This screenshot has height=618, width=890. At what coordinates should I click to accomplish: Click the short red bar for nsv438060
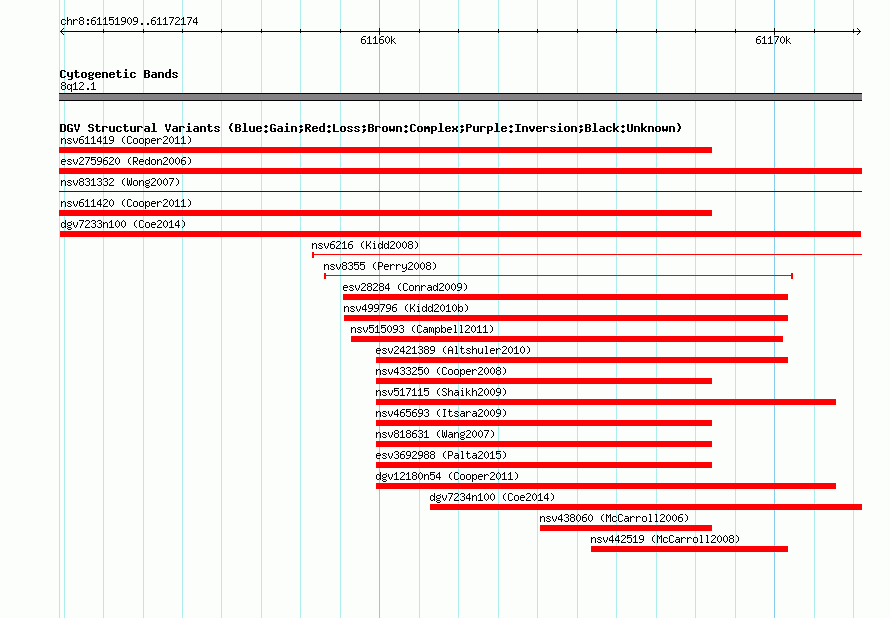click(626, 528)
